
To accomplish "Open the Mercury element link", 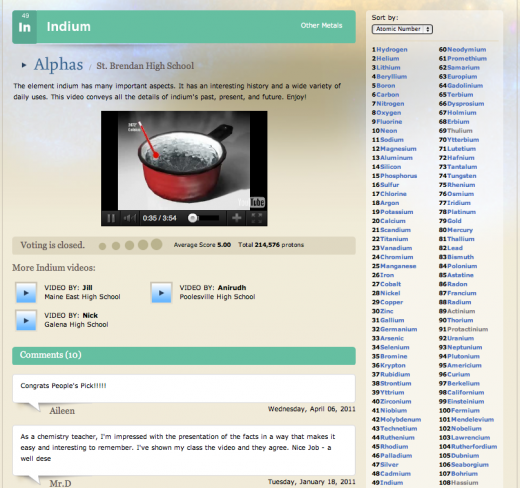I will [x=460, y=230].
